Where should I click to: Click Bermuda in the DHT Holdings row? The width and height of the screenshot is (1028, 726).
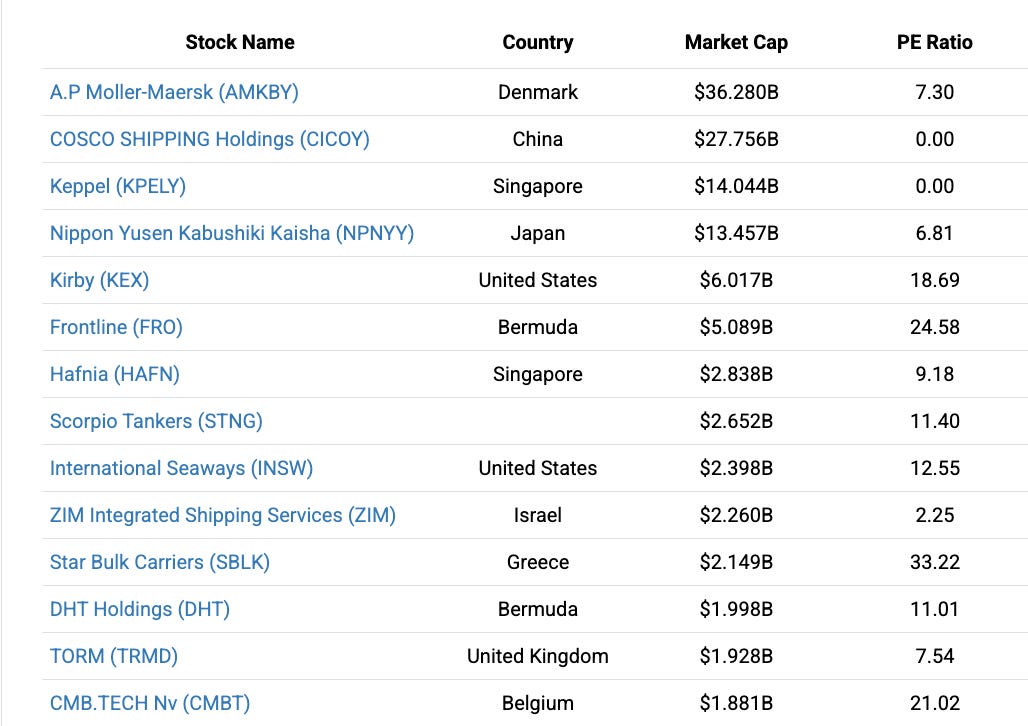[538, 609]
